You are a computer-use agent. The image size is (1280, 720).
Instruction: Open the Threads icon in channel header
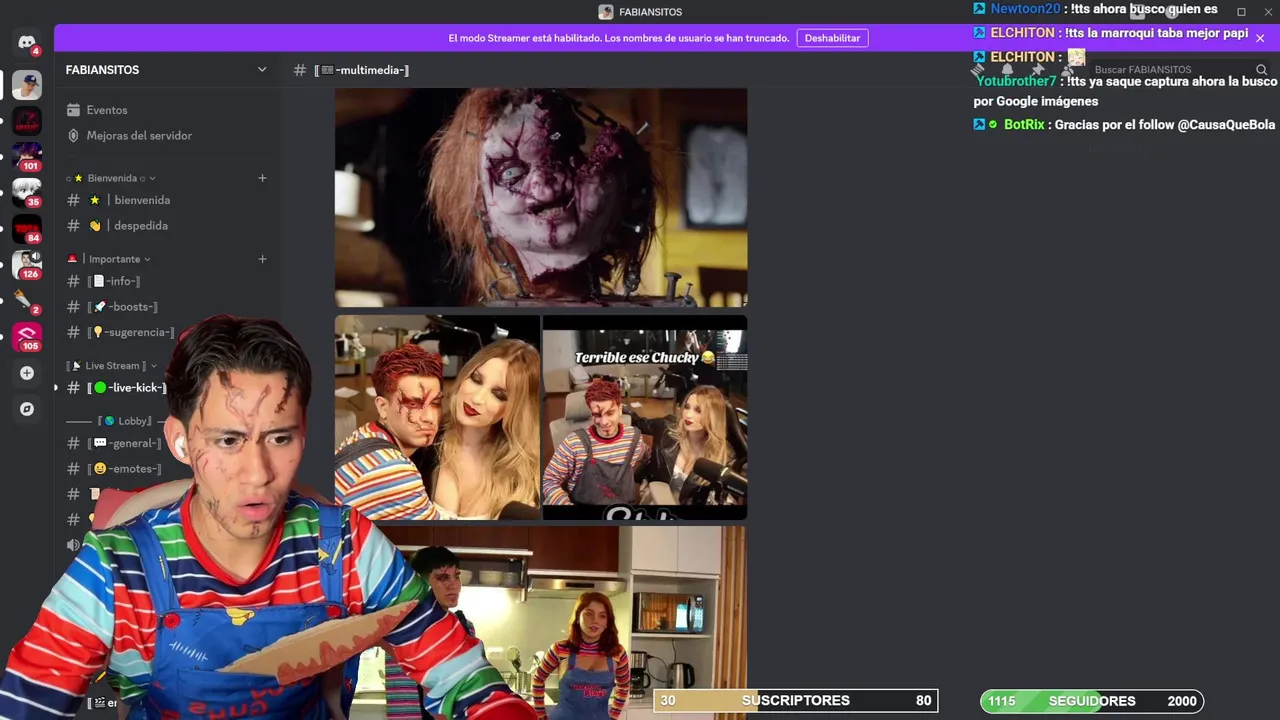[978, 70]
